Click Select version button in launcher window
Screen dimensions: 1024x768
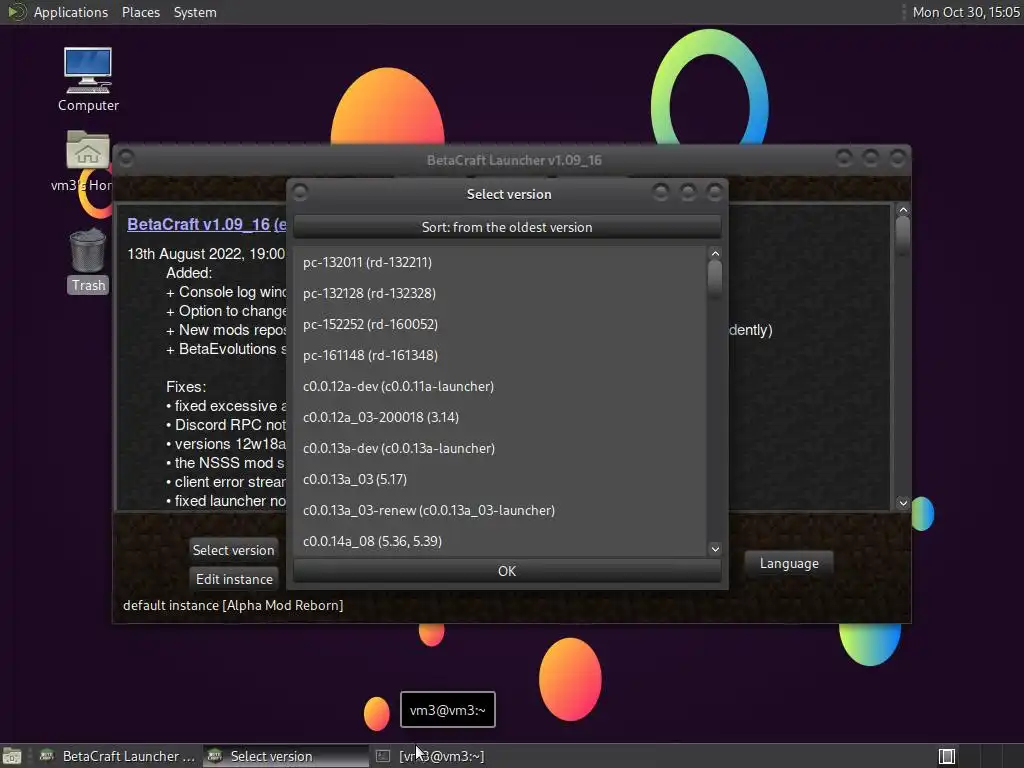coord(233,550)
